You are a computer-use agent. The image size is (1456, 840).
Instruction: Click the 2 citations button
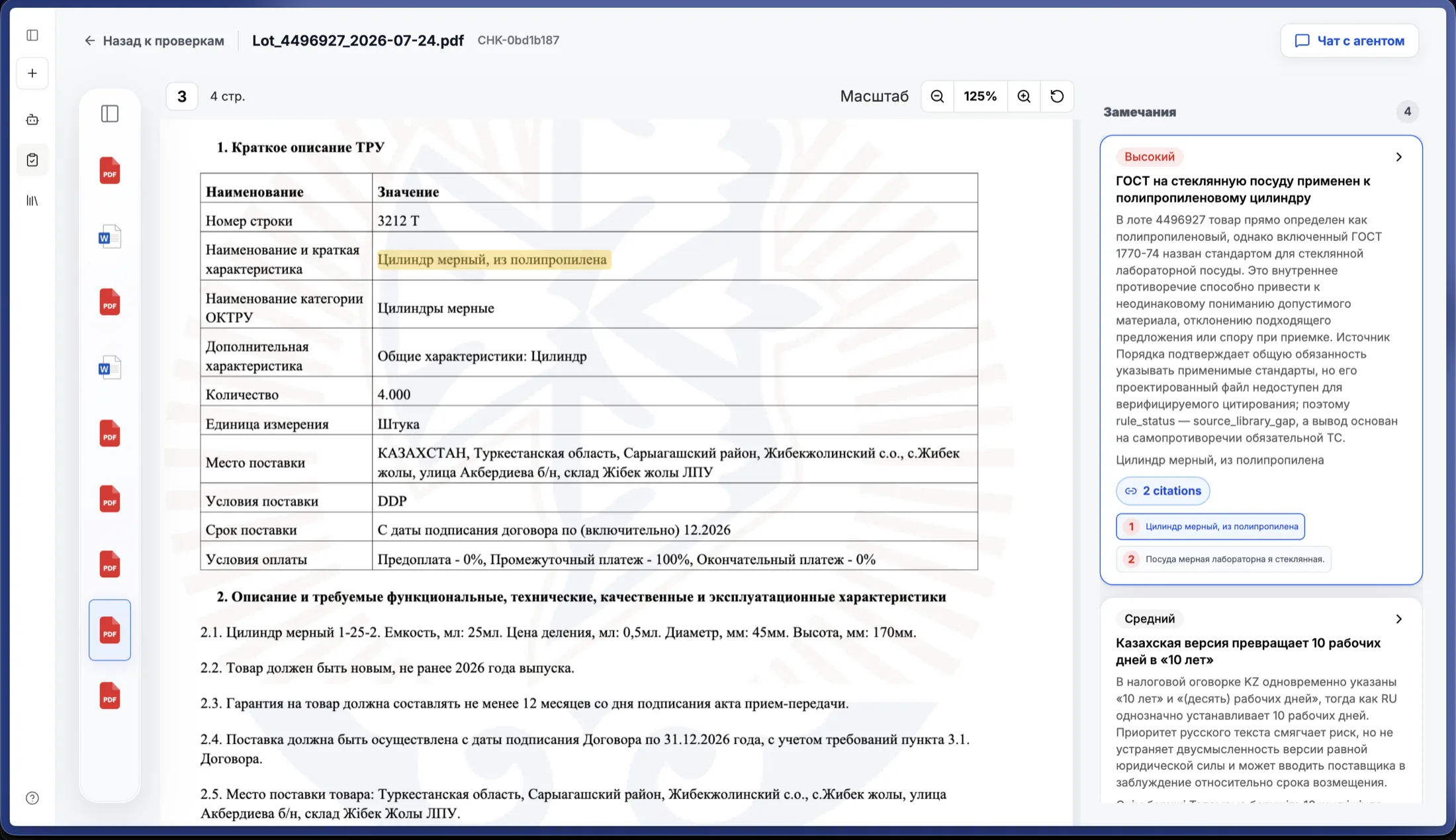(1163, 491)
